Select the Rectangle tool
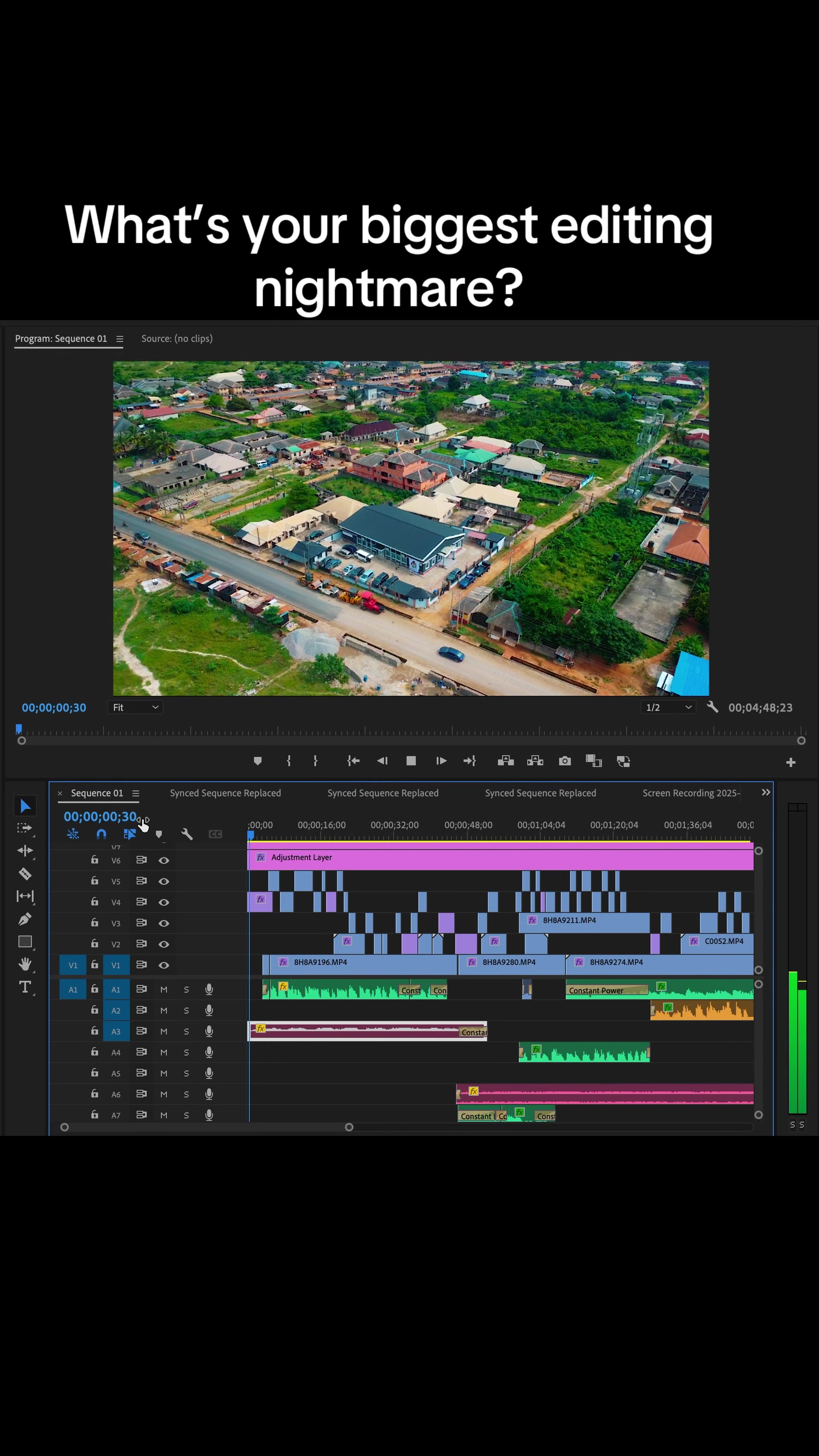The width and height of the screenshot is (819, 1456). [25, 942]
